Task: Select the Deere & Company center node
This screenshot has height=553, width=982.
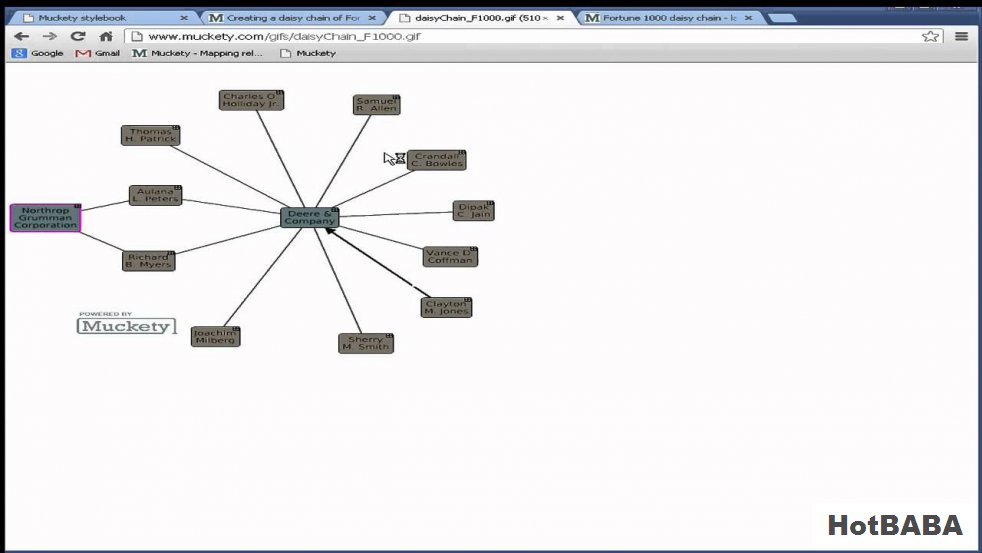Action: click(309, 217)
